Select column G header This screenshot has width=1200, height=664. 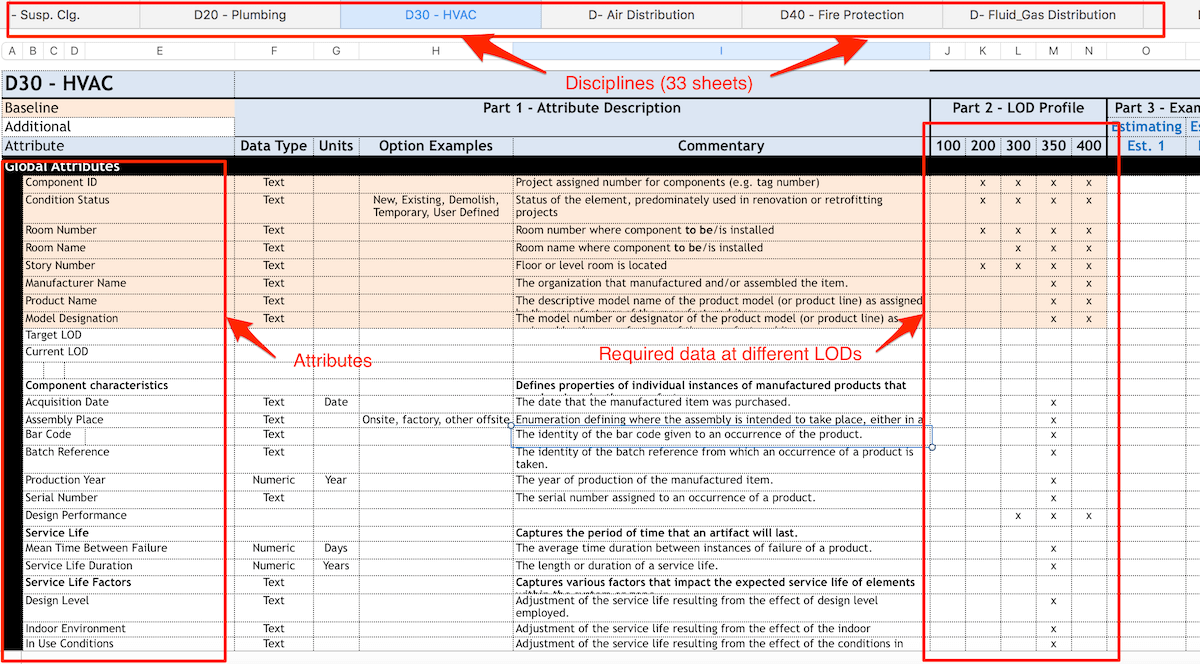pyautogui.click(x=336, y=51)
